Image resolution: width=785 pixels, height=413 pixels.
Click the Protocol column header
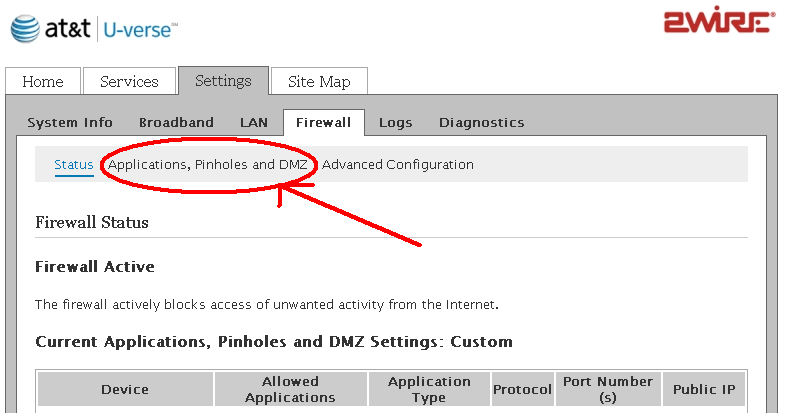(523, 390)
